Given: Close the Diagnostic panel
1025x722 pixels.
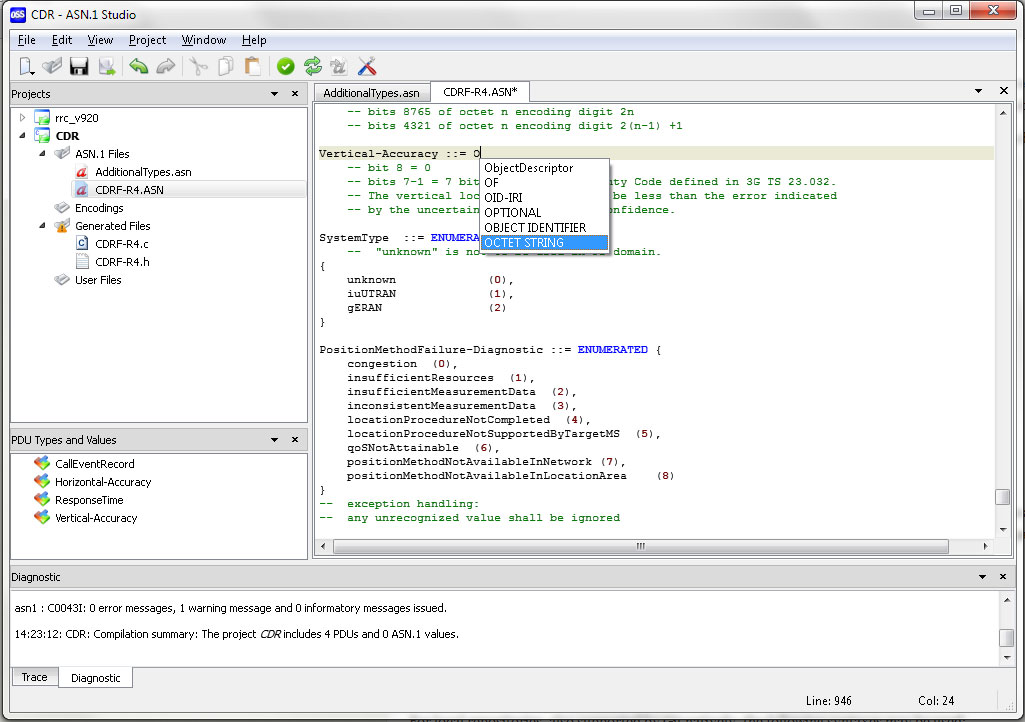Looking at the screenshot, I should point(1003,577).
